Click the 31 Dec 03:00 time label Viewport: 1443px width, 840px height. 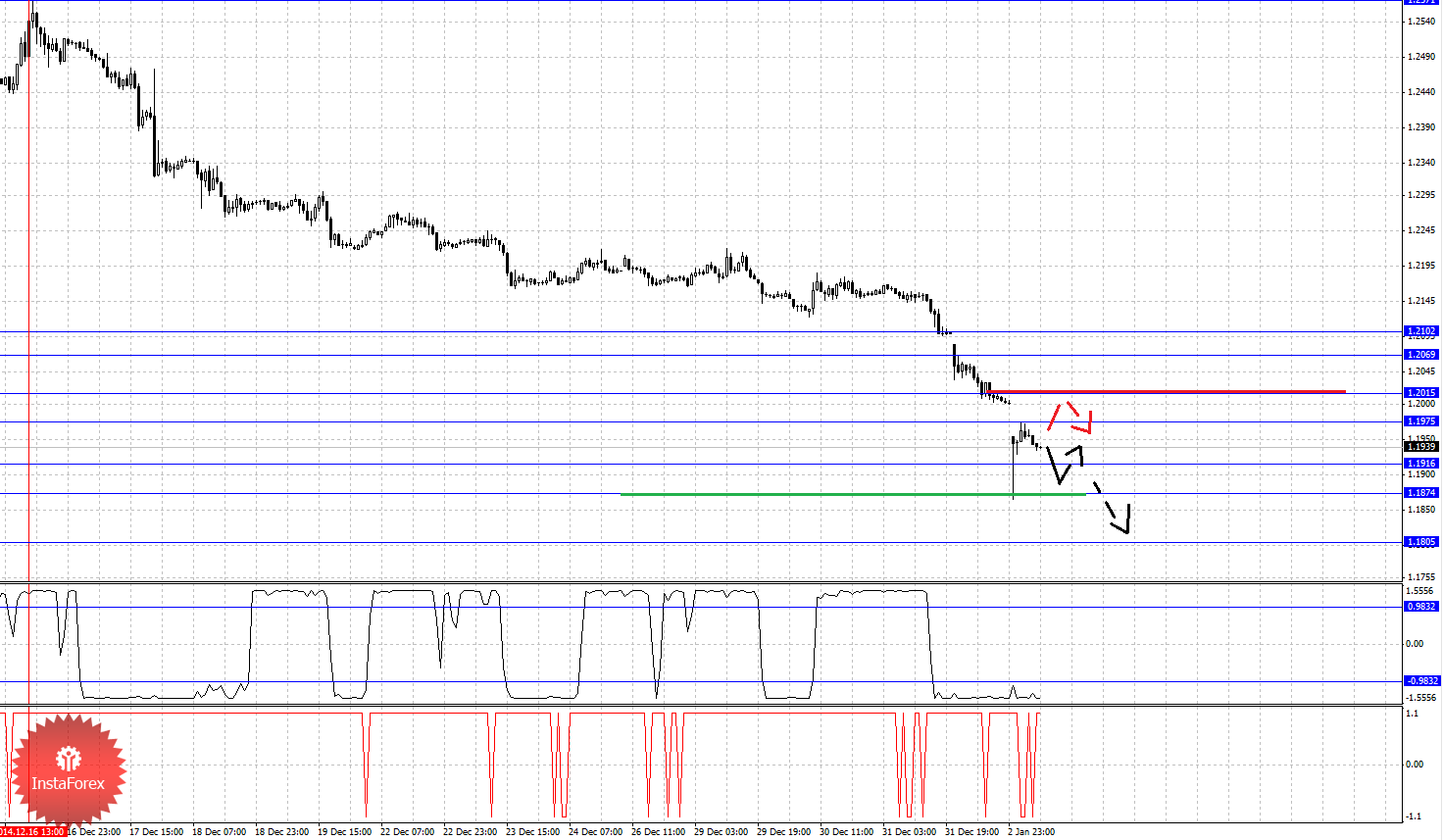(910, 832)
